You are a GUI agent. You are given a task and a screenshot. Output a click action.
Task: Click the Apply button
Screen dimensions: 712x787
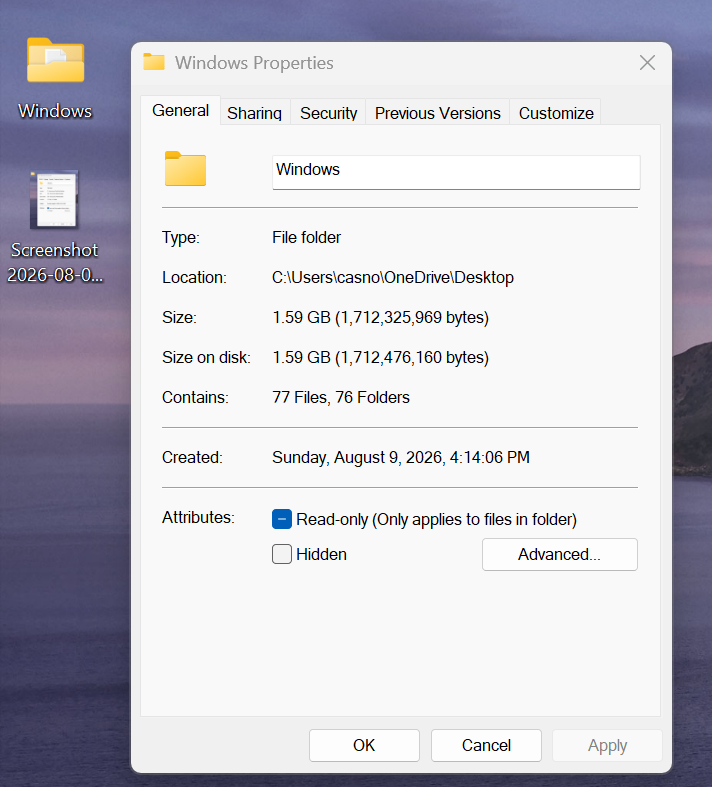click(x=607, y=745)
